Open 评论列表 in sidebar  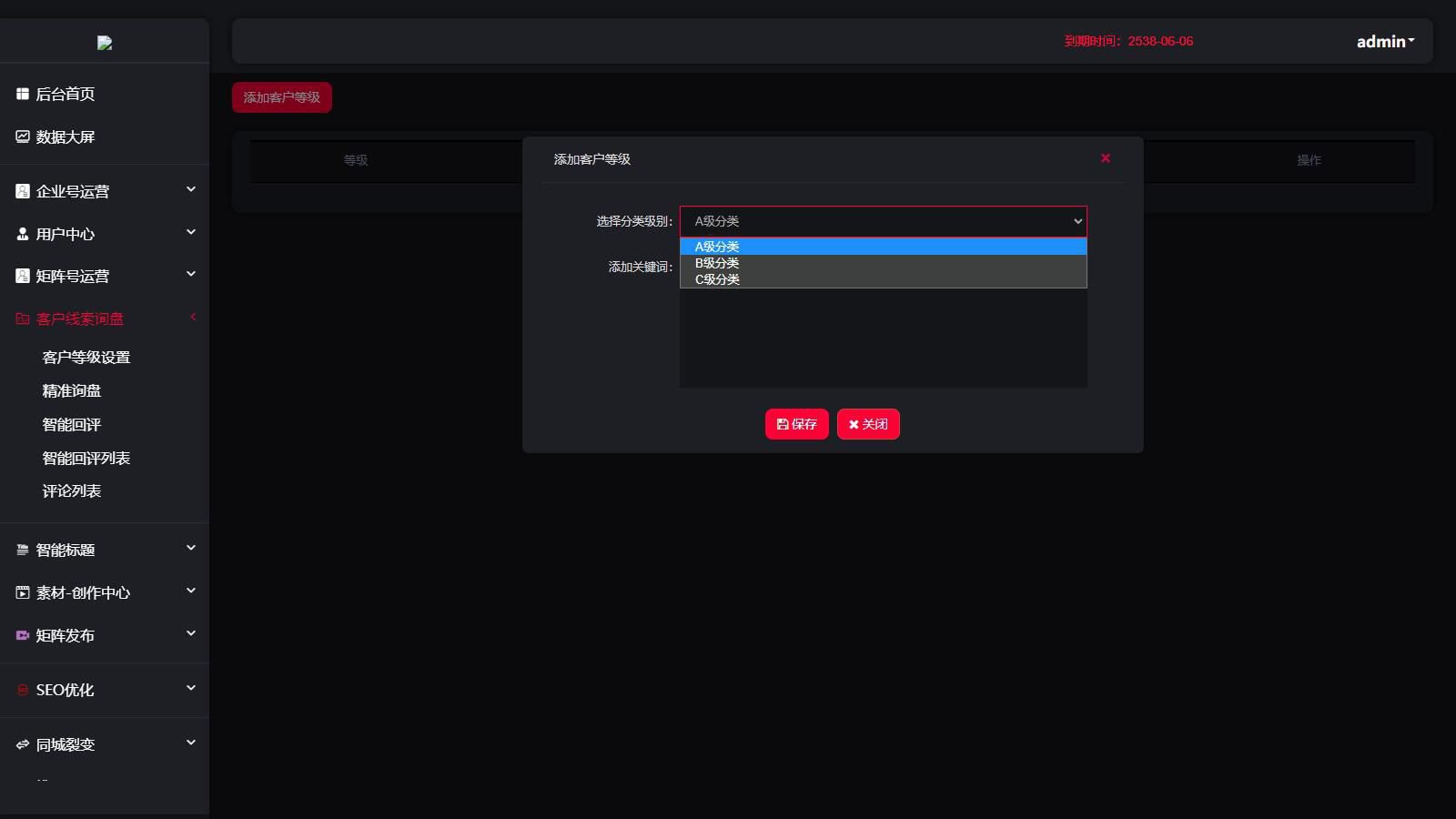point(72,491)
